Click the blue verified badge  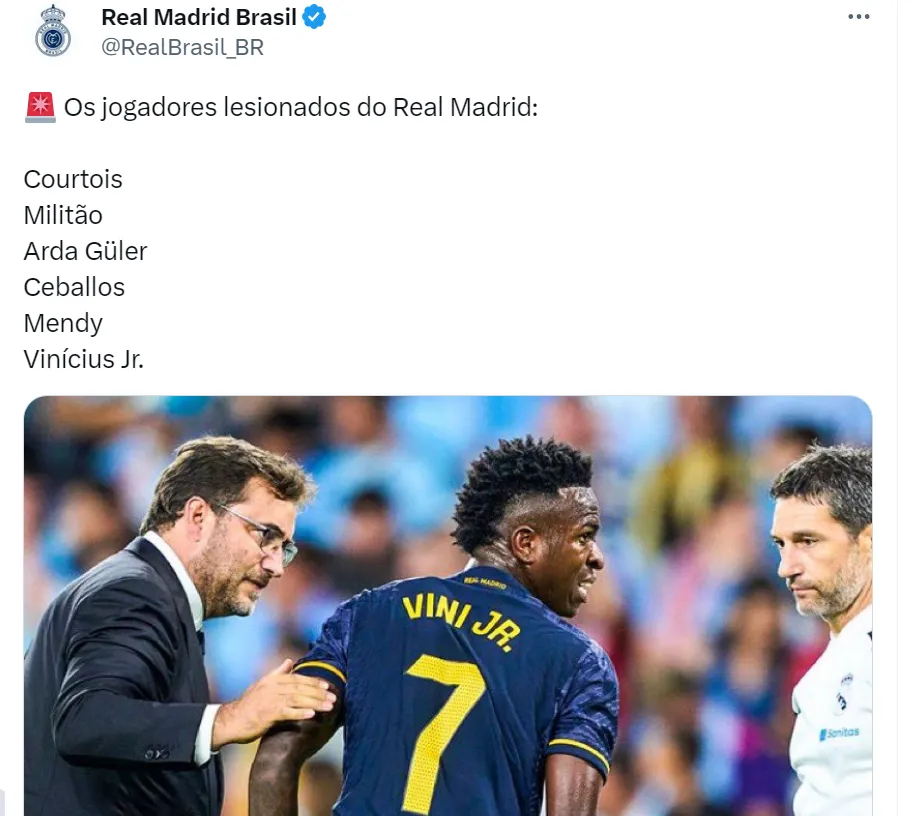point(314,17)
